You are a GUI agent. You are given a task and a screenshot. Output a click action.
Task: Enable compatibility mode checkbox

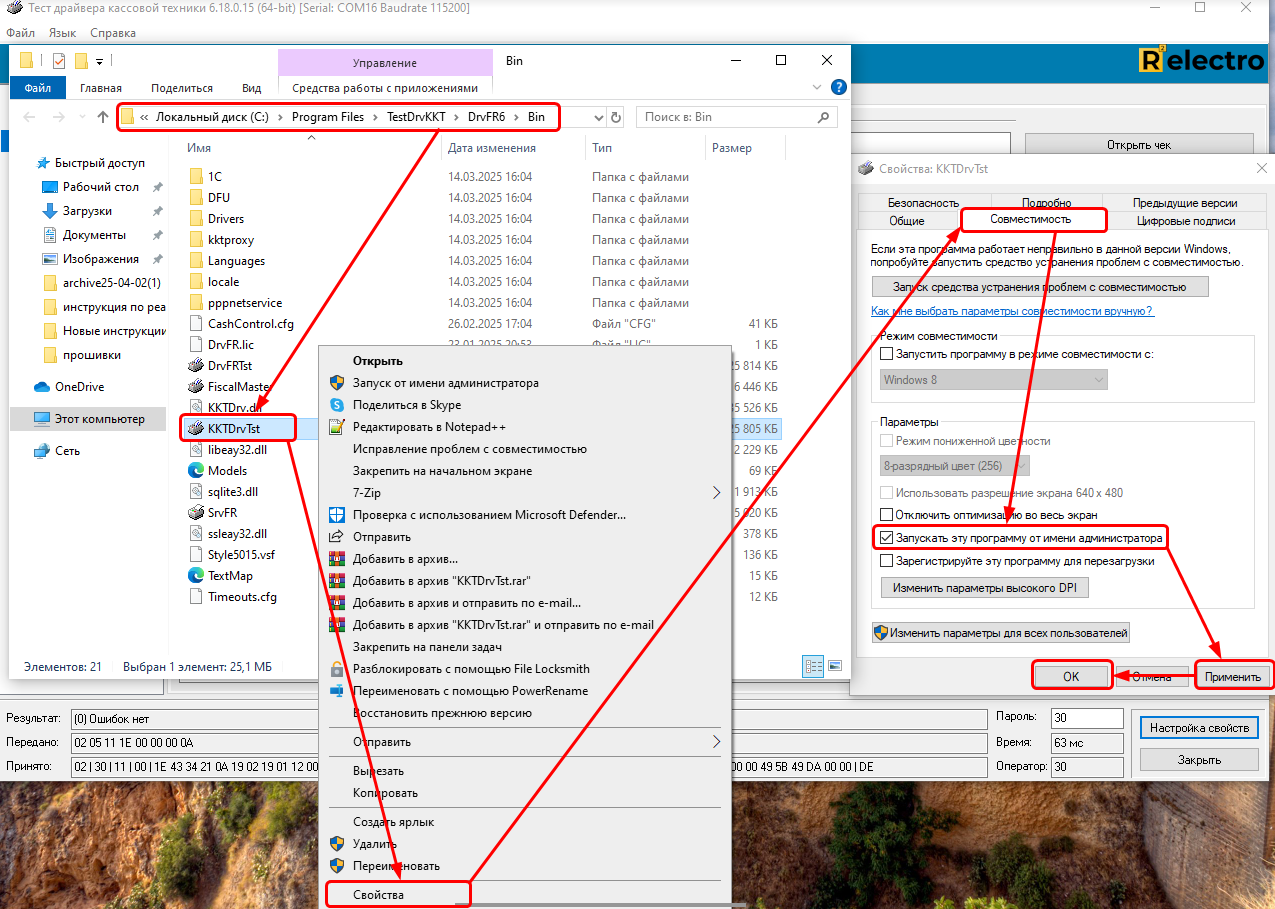tap(886, 354)
